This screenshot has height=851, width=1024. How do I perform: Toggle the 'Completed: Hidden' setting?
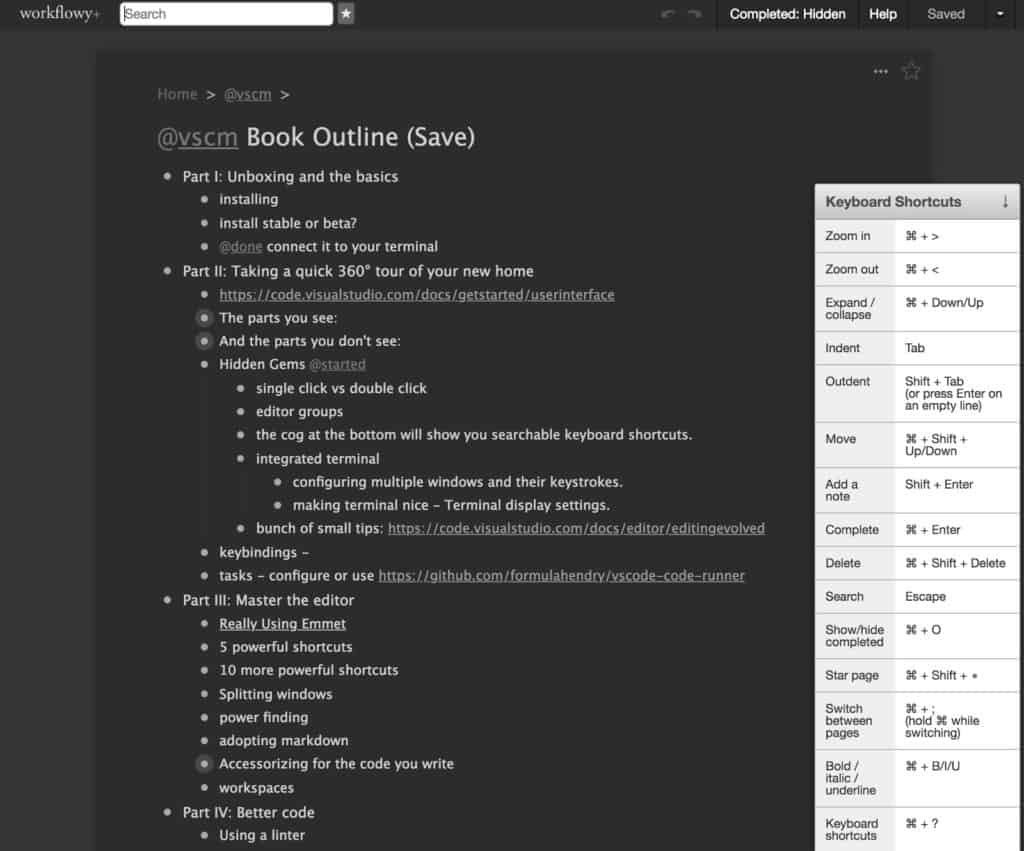pos(787,14)
